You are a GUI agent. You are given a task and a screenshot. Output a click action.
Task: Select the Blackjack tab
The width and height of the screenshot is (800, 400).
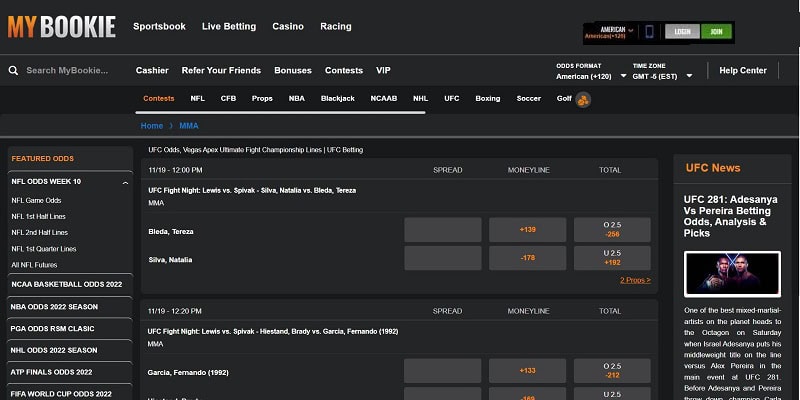338,98
